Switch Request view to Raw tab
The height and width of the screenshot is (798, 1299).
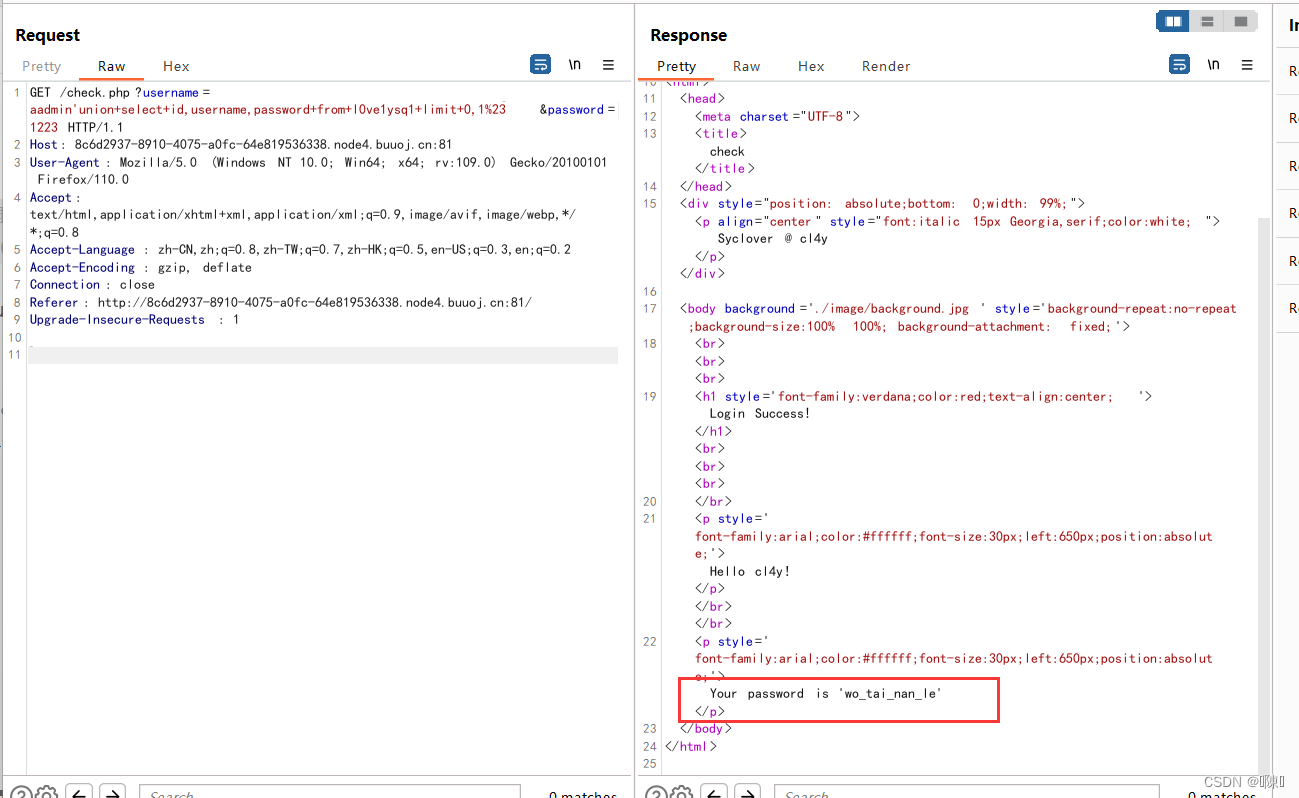pos(112,66)
